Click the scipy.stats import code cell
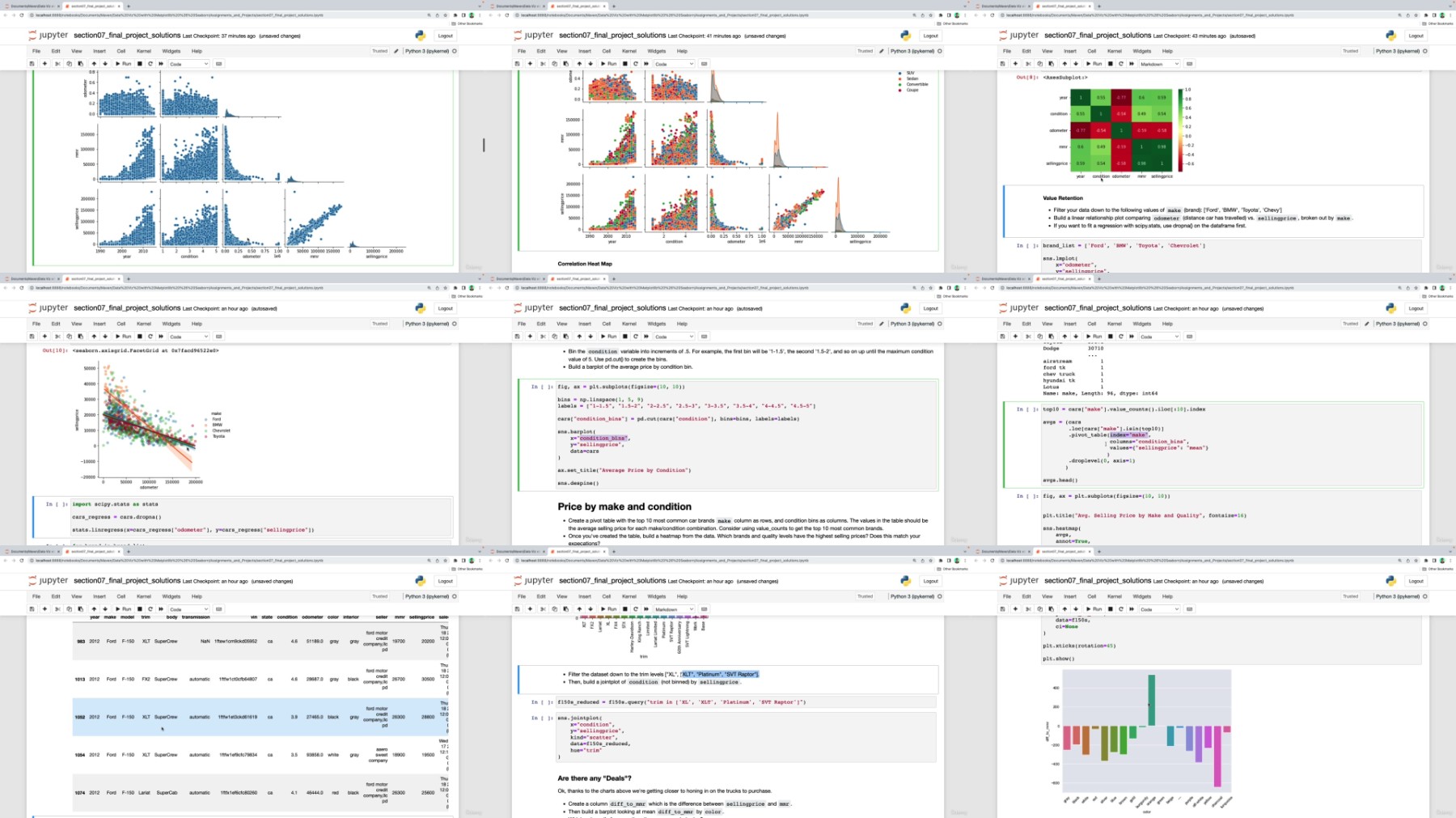This screenshot has height=818, width=1456. pyautogui.click(x=261, y=517)
